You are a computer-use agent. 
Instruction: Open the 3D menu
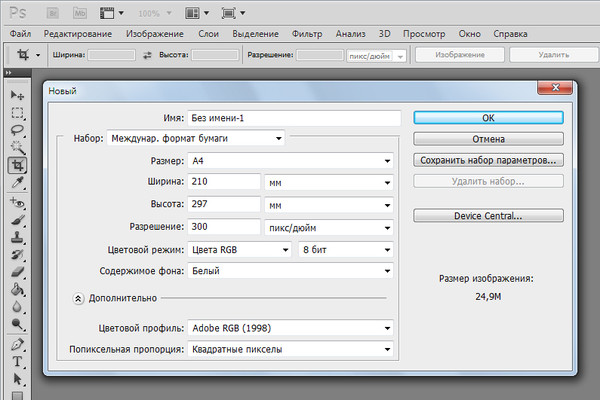point(385,34)
